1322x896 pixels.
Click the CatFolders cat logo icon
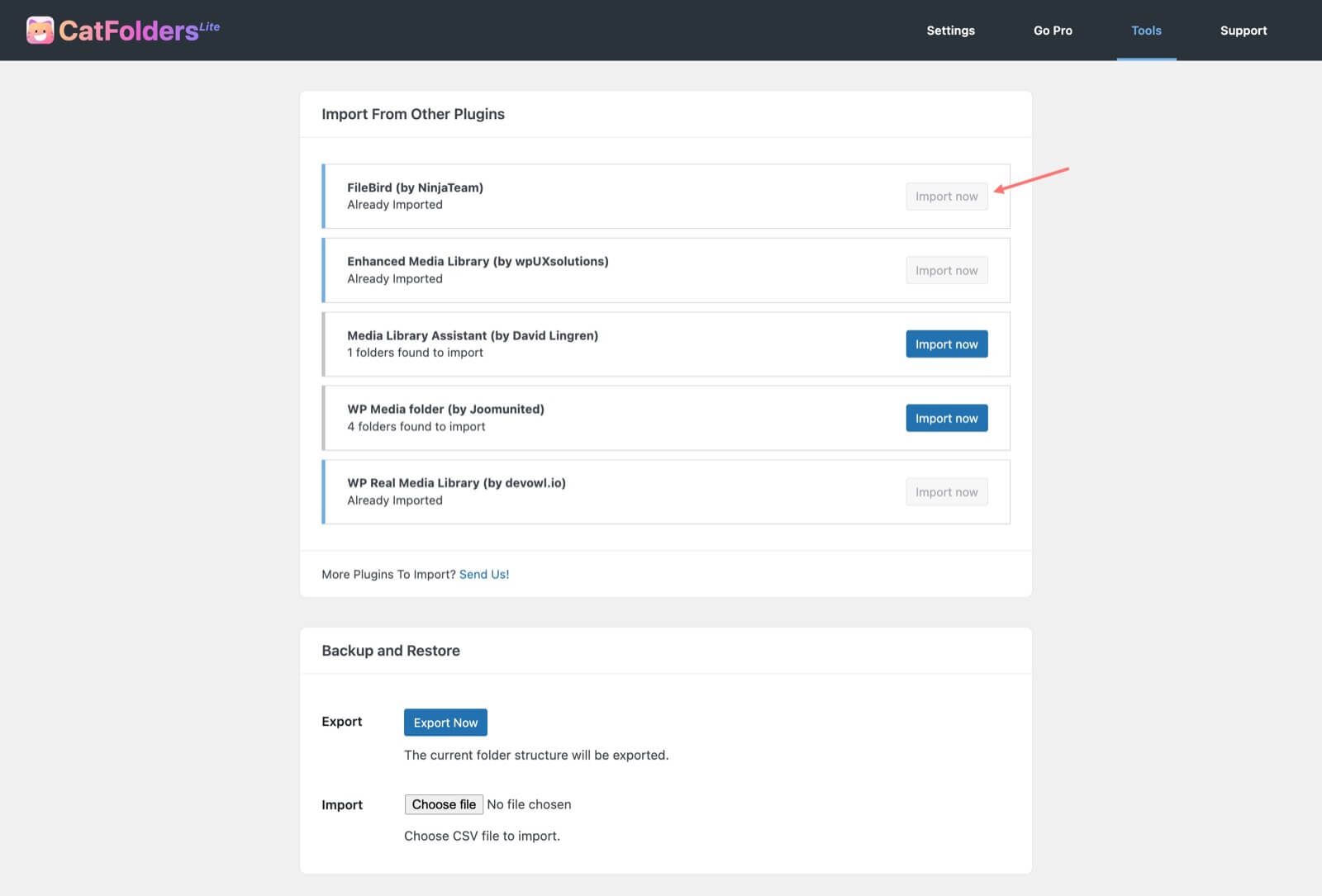click(x=40, y=31)
